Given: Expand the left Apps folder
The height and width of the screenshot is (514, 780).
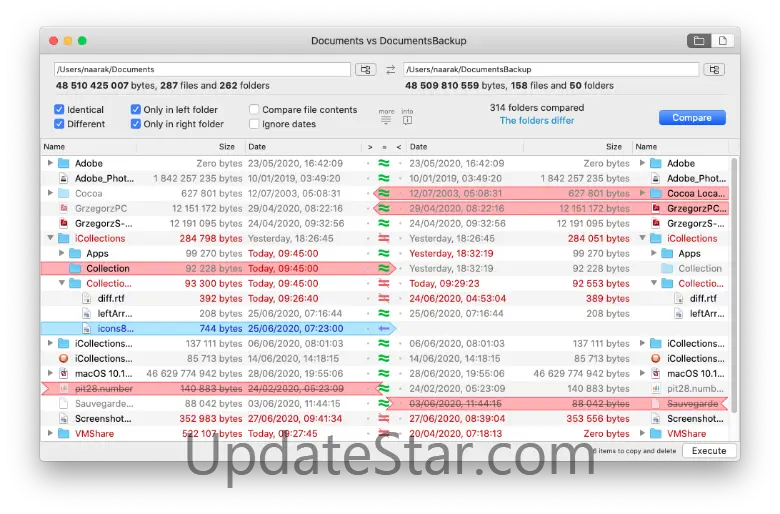Looking at the screenshot, I should click(61, 253).
